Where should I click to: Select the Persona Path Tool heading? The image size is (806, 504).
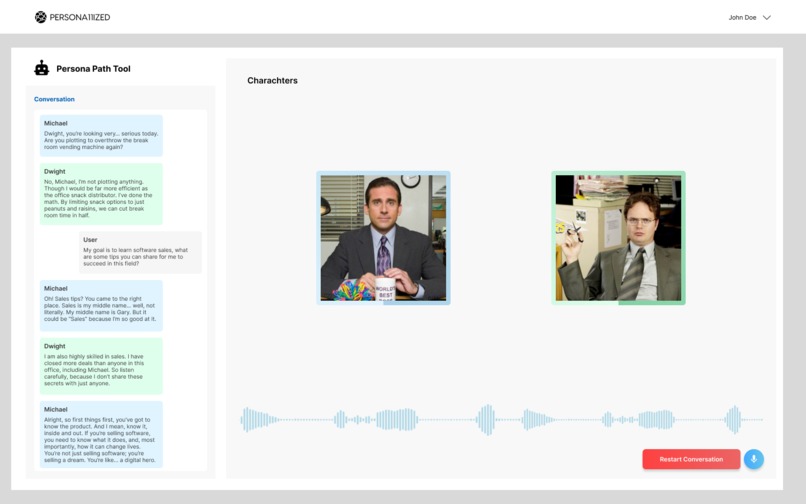click(x=93, y=69)
